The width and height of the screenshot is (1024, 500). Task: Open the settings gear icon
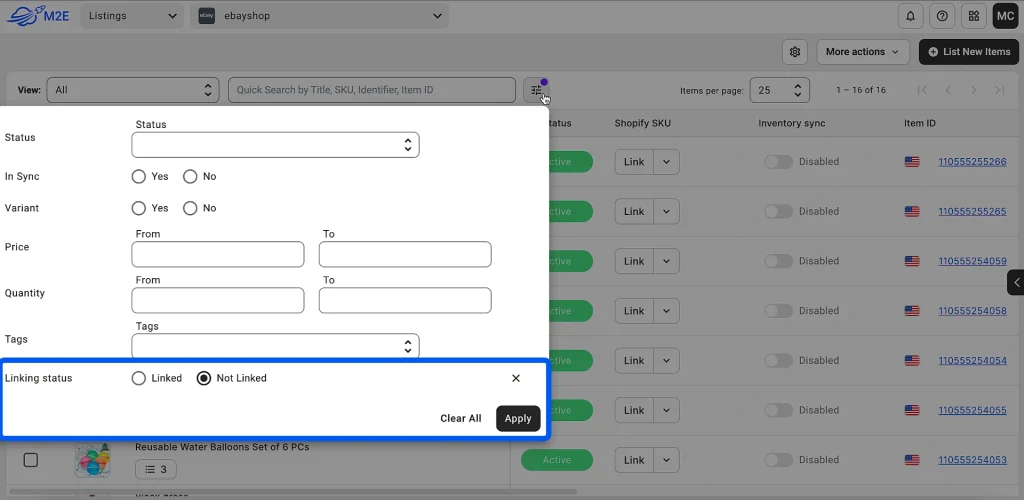[x=795, y=52]
